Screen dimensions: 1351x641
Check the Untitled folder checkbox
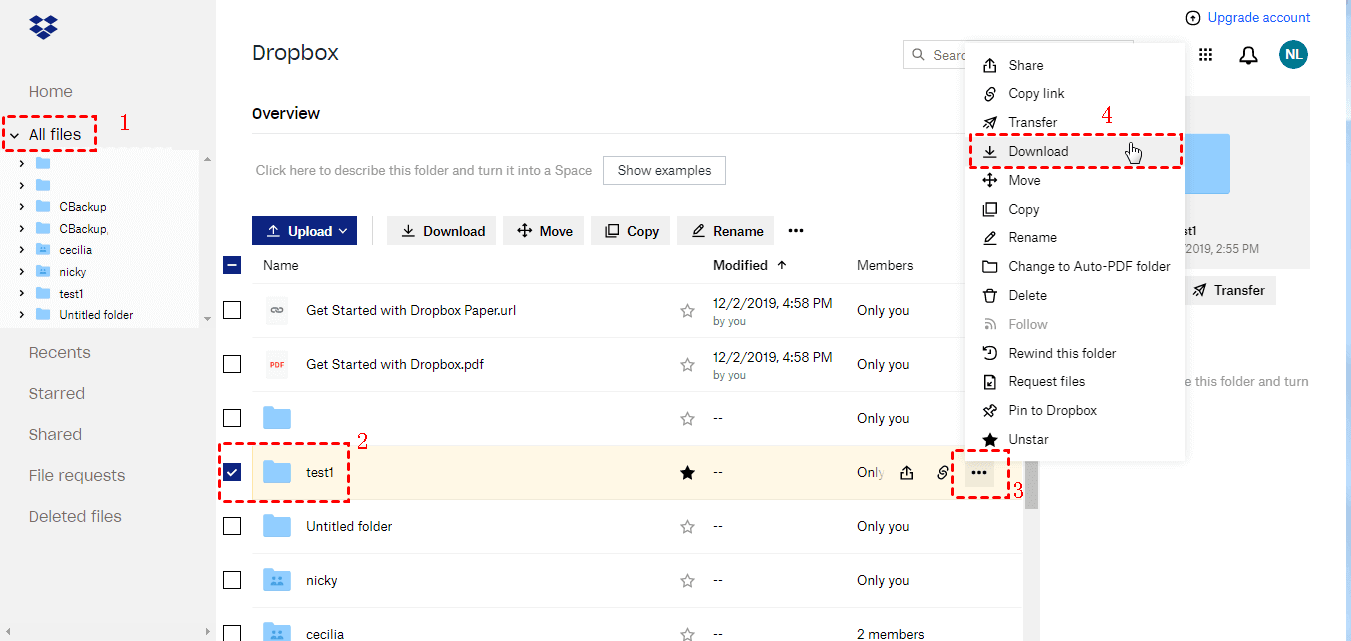[232, 526]
